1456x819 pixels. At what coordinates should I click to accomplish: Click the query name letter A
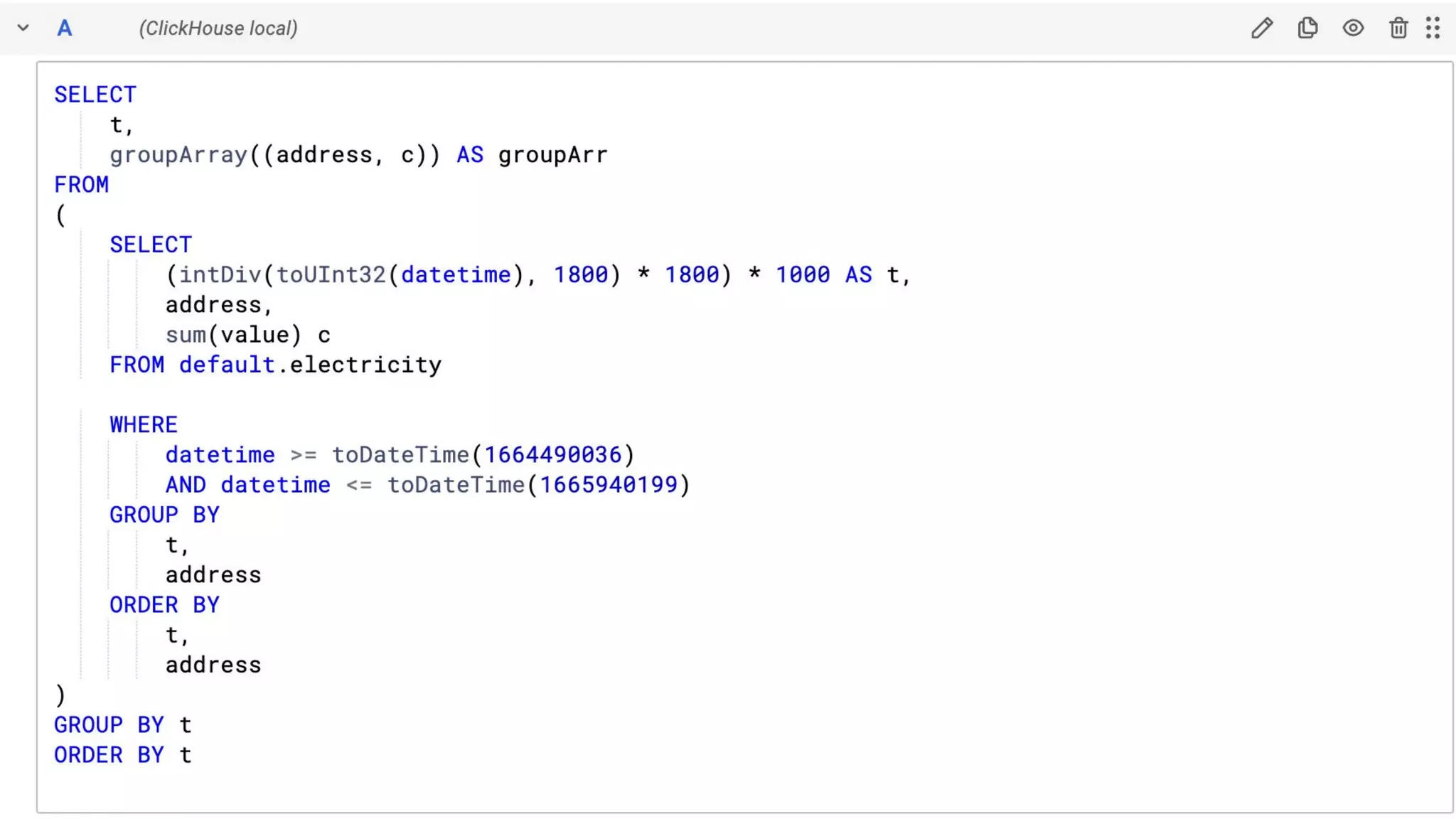coord(64,28)
